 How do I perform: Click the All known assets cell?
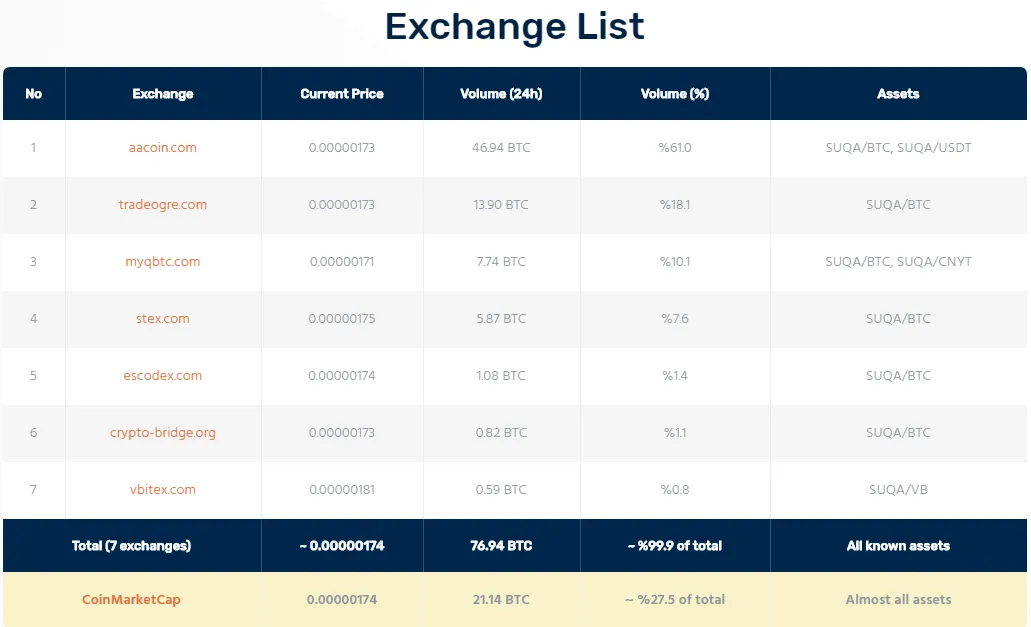pyautogui.click(x=898, y=546)
